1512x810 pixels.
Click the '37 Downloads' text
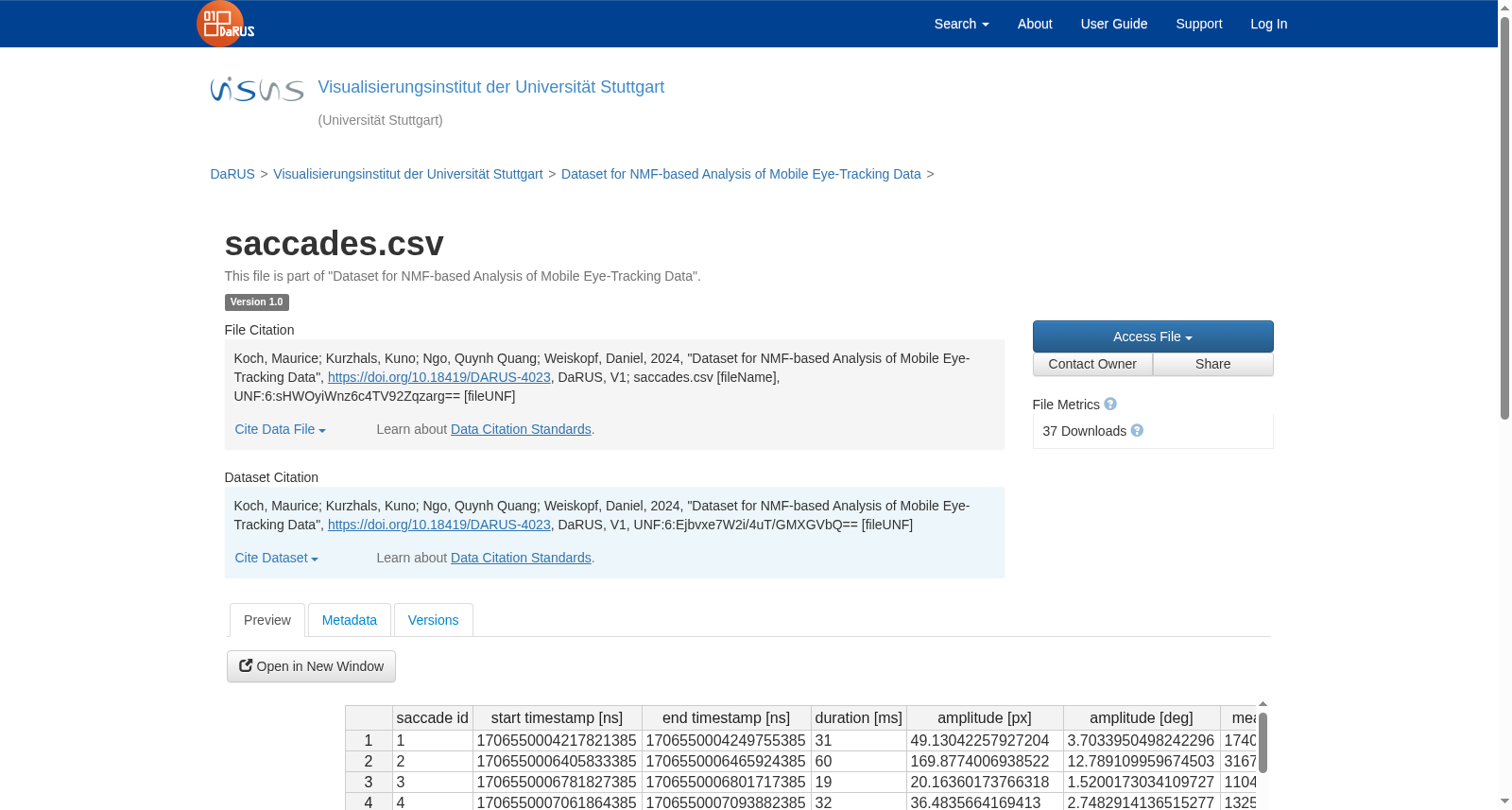(x=1084, y=431)
